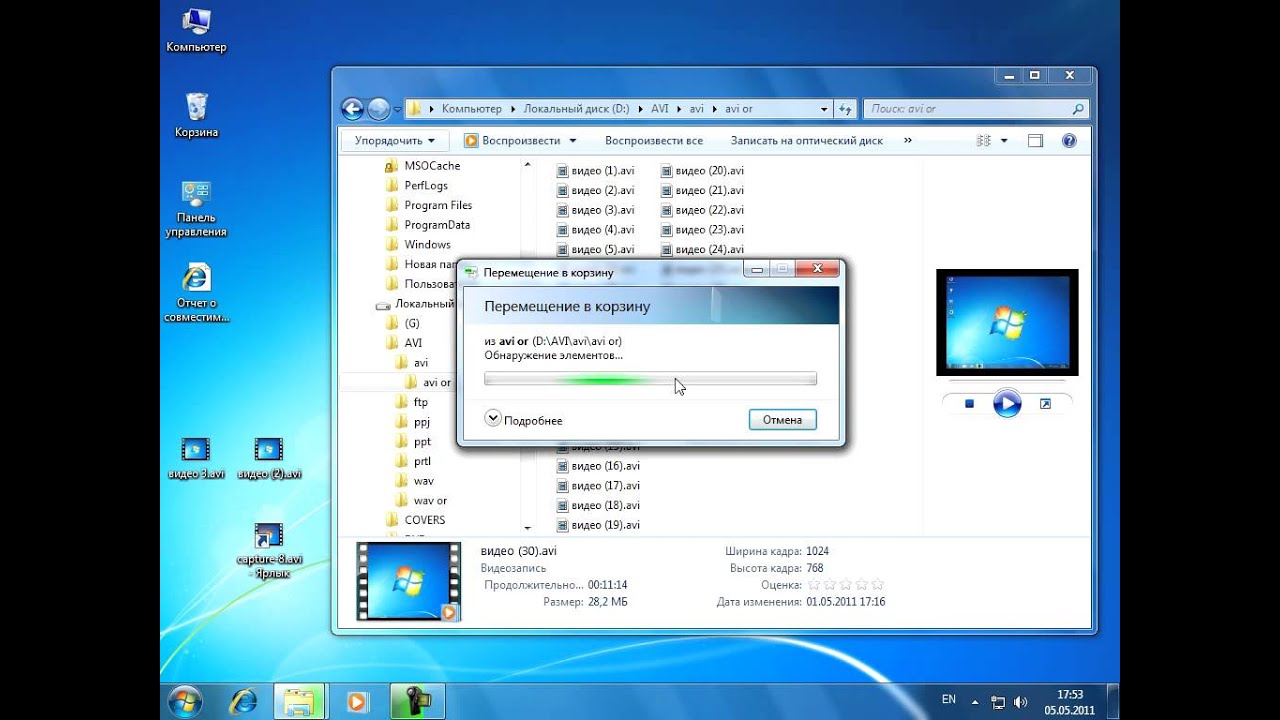Select the wav or folder in tree

430,500
